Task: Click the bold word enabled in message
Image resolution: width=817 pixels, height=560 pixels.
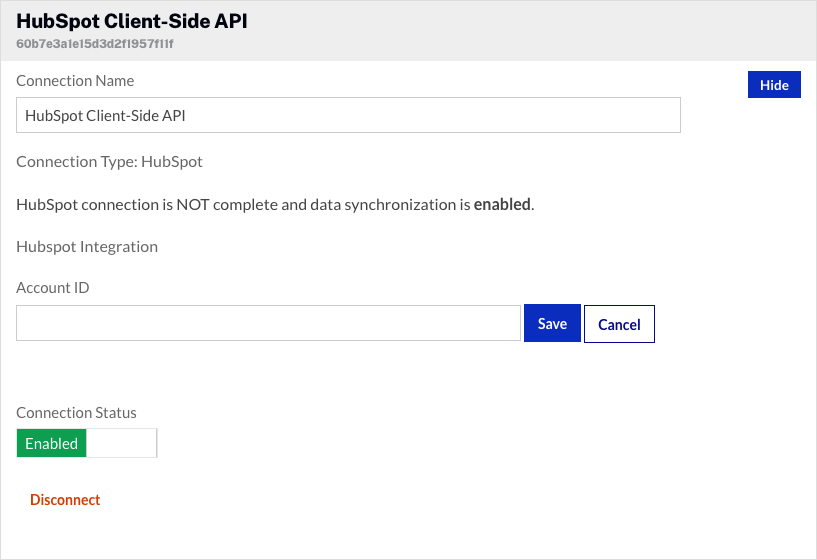Action: pyautogui.click(x=502, y=204)
